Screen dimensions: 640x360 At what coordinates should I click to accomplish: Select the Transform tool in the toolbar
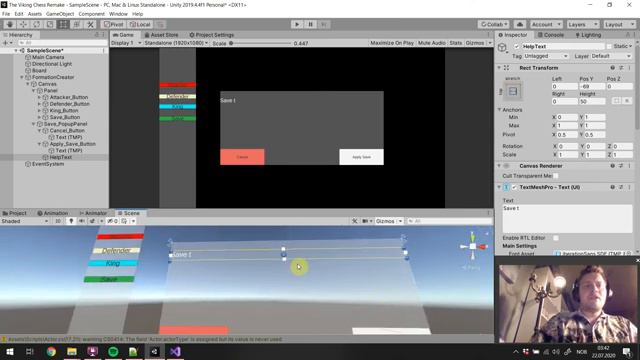77,24
